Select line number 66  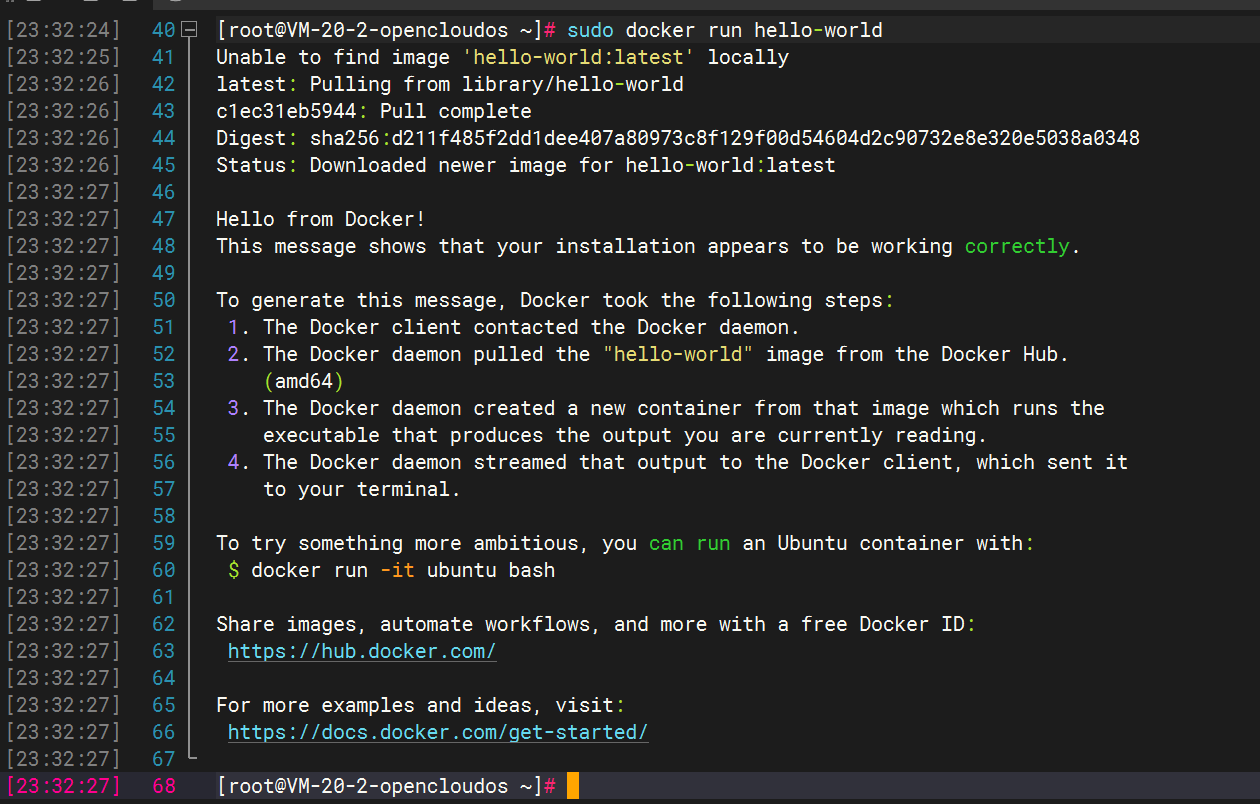[x=163, y=732]
